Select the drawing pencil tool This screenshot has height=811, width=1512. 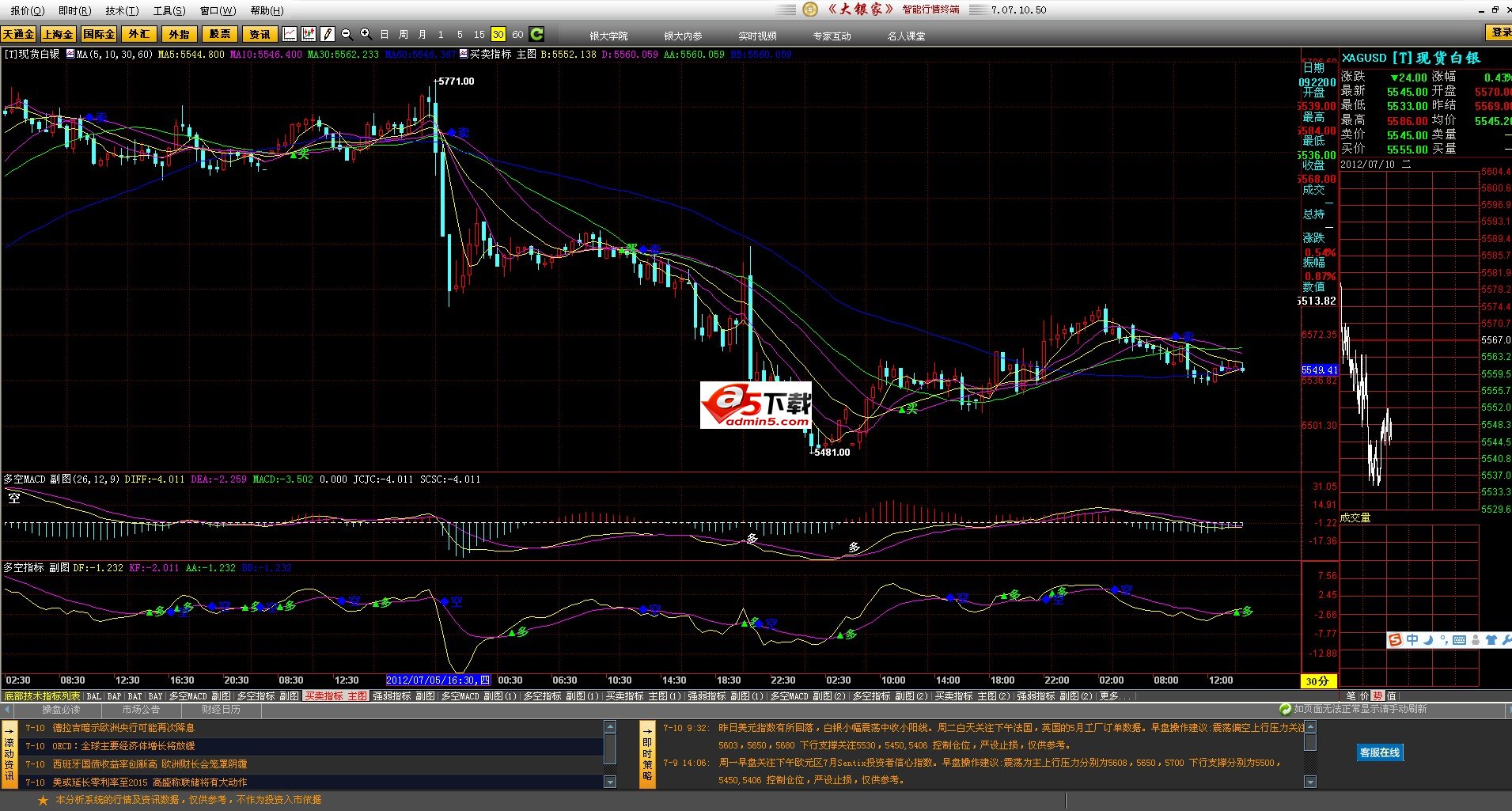[328, 34]
